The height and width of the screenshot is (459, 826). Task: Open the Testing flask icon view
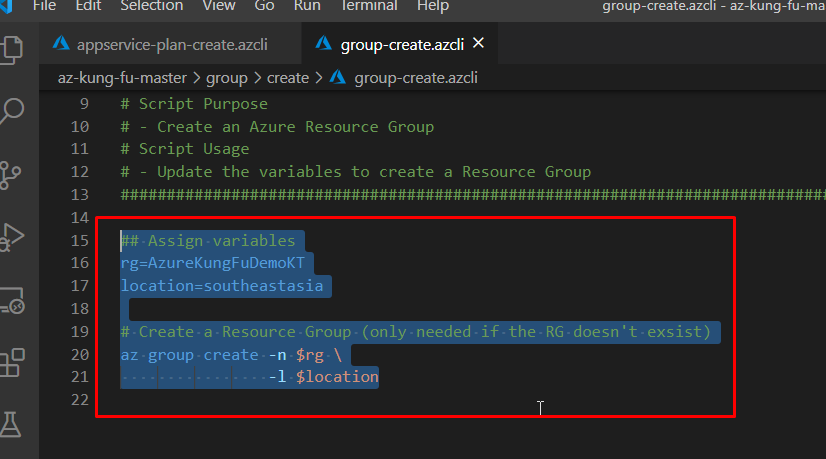tap(12, 425)
